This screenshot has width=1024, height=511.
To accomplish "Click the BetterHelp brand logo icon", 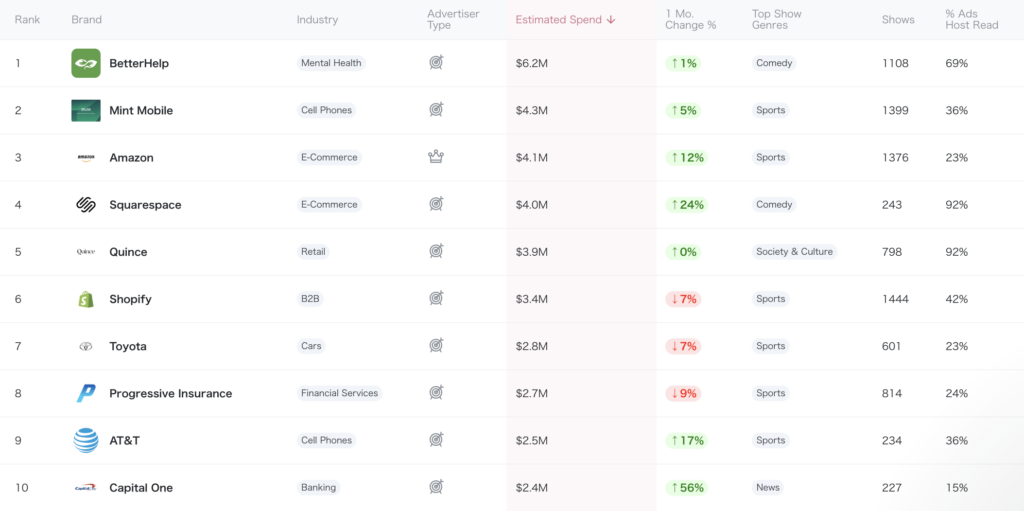I will point(86,63).
